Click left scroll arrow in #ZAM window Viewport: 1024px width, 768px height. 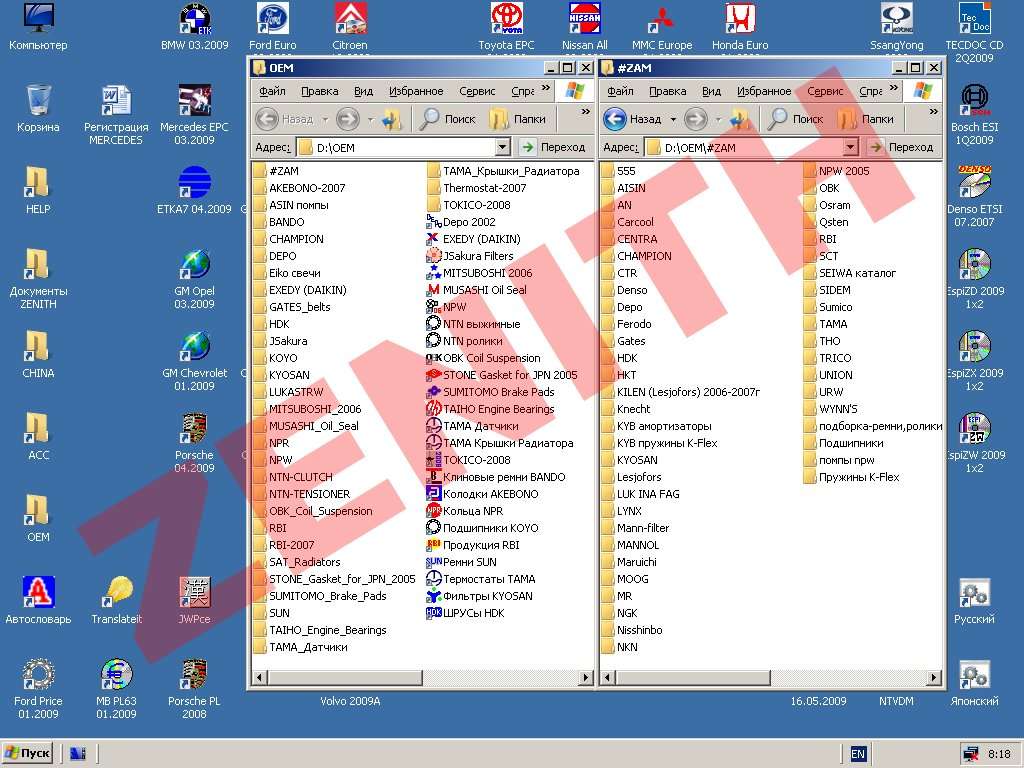pos(608,678)
